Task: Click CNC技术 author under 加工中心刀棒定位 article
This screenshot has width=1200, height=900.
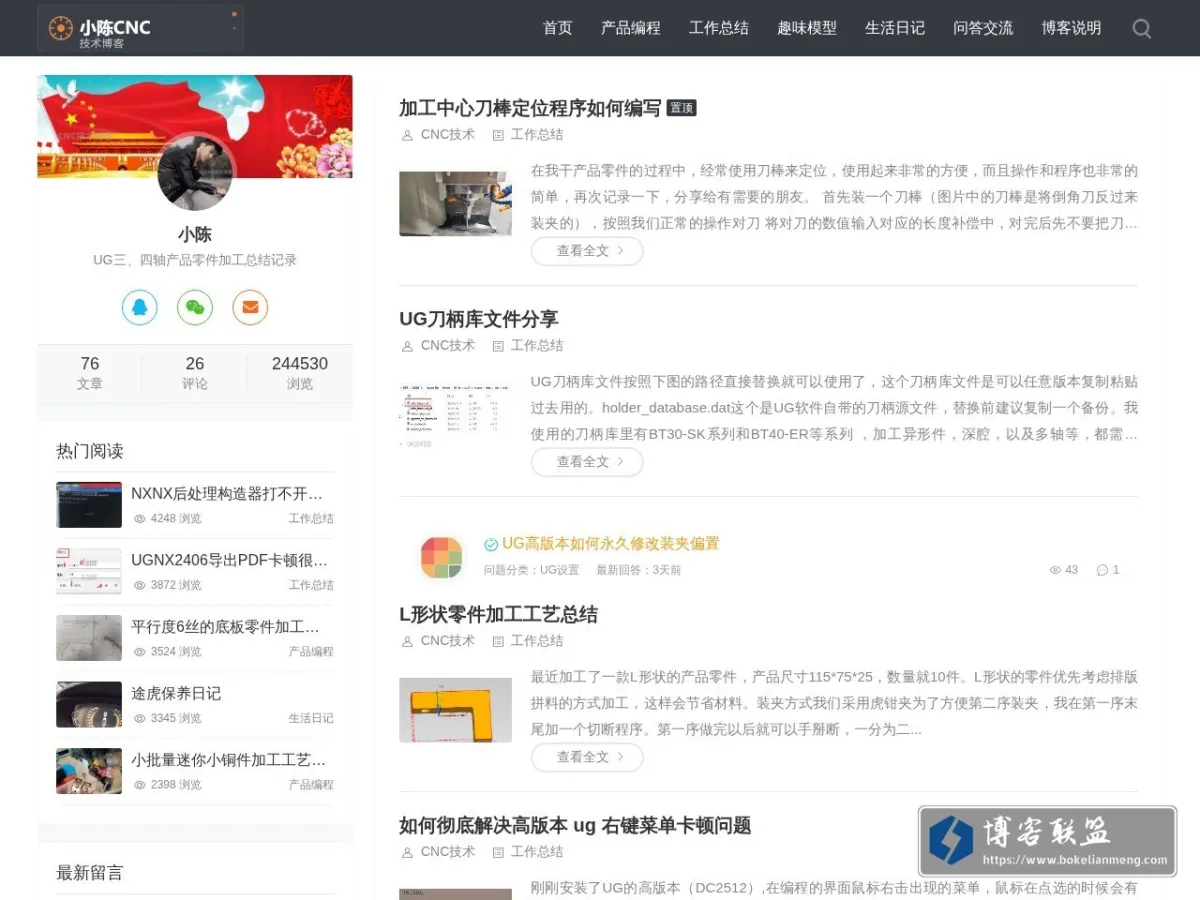Action: click(x=447, y=135)
